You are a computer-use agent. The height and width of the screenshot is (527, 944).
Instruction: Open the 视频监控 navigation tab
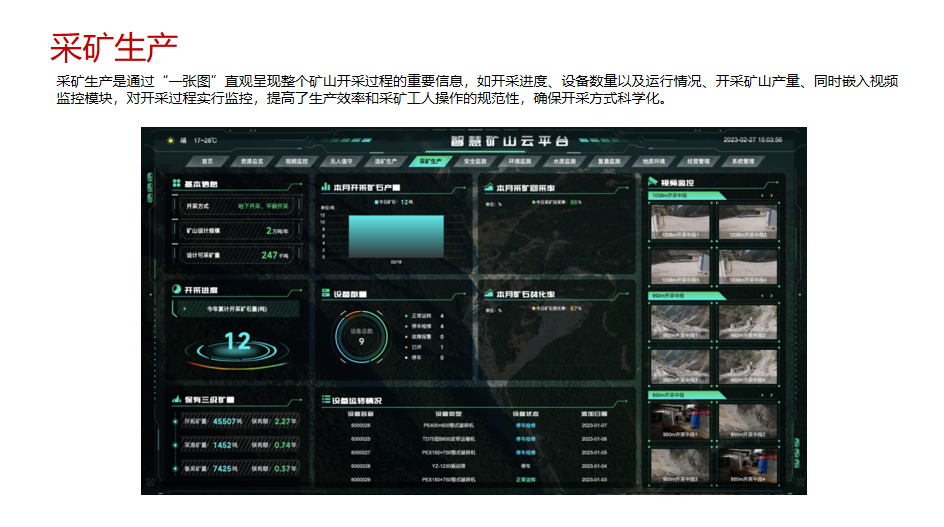(296, 160)
